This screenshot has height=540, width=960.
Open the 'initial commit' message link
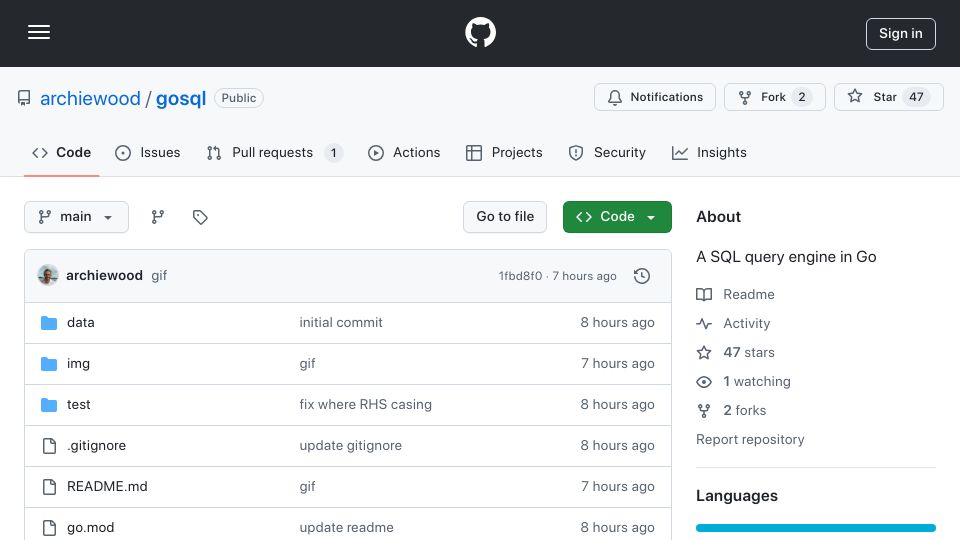(x=341, y=323)
